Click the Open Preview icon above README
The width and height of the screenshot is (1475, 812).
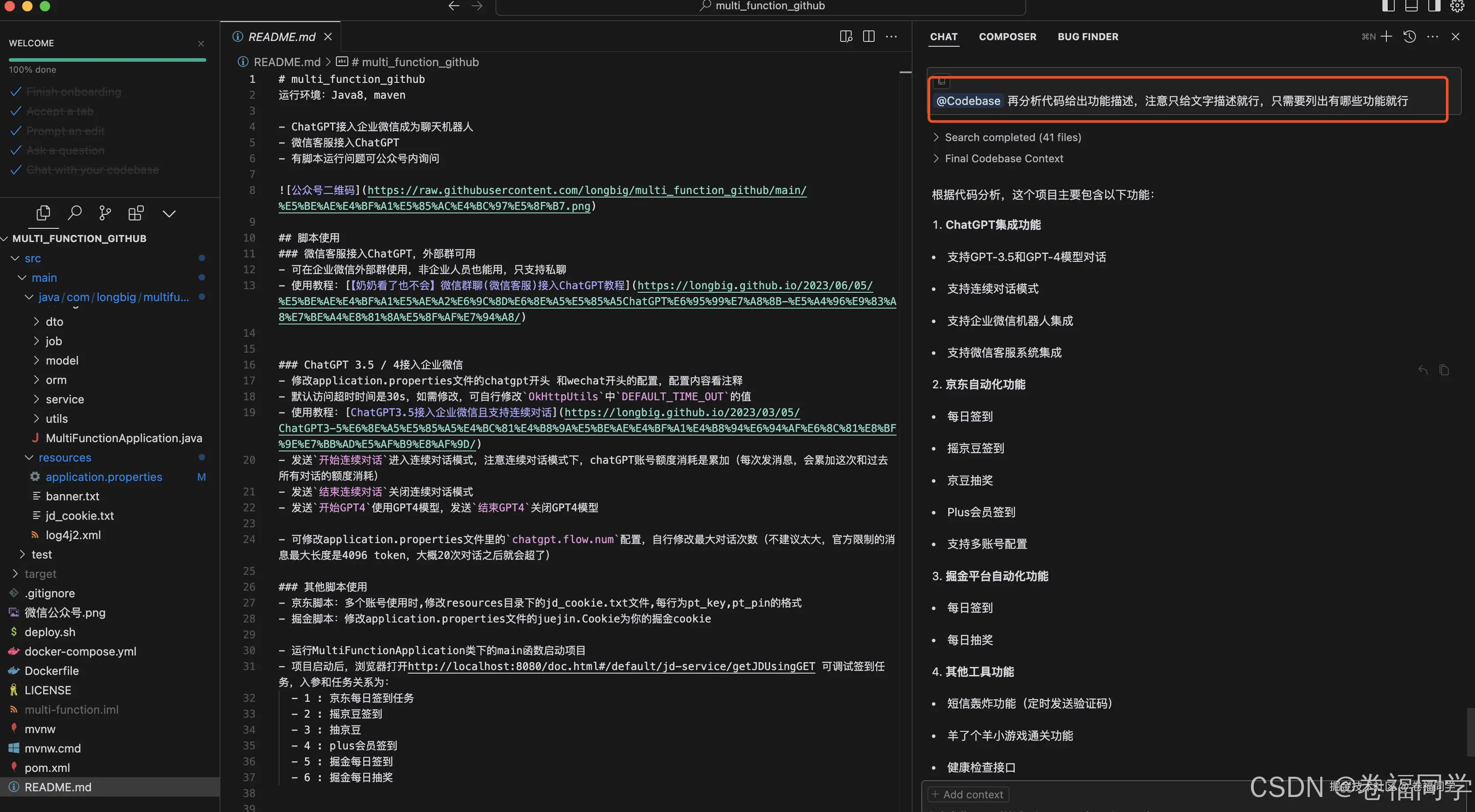pyautogui.click(x=846, y=36)
